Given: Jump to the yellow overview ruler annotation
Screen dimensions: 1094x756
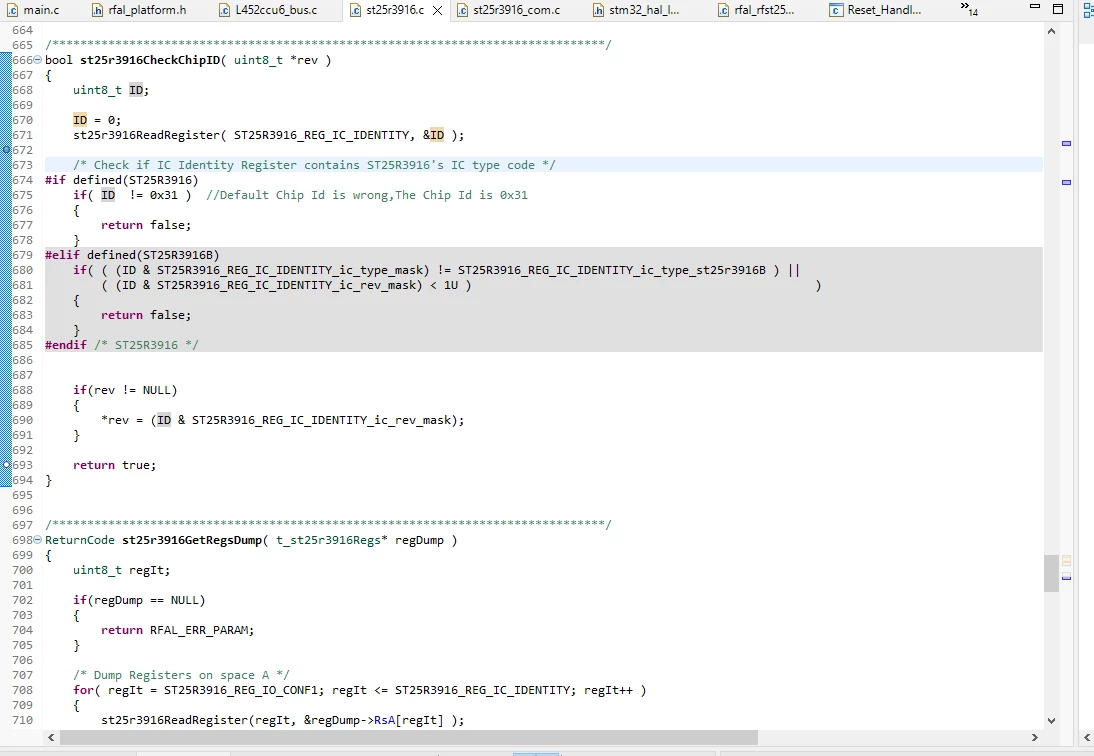Looking at the screenshot, I should point(1066,560).
